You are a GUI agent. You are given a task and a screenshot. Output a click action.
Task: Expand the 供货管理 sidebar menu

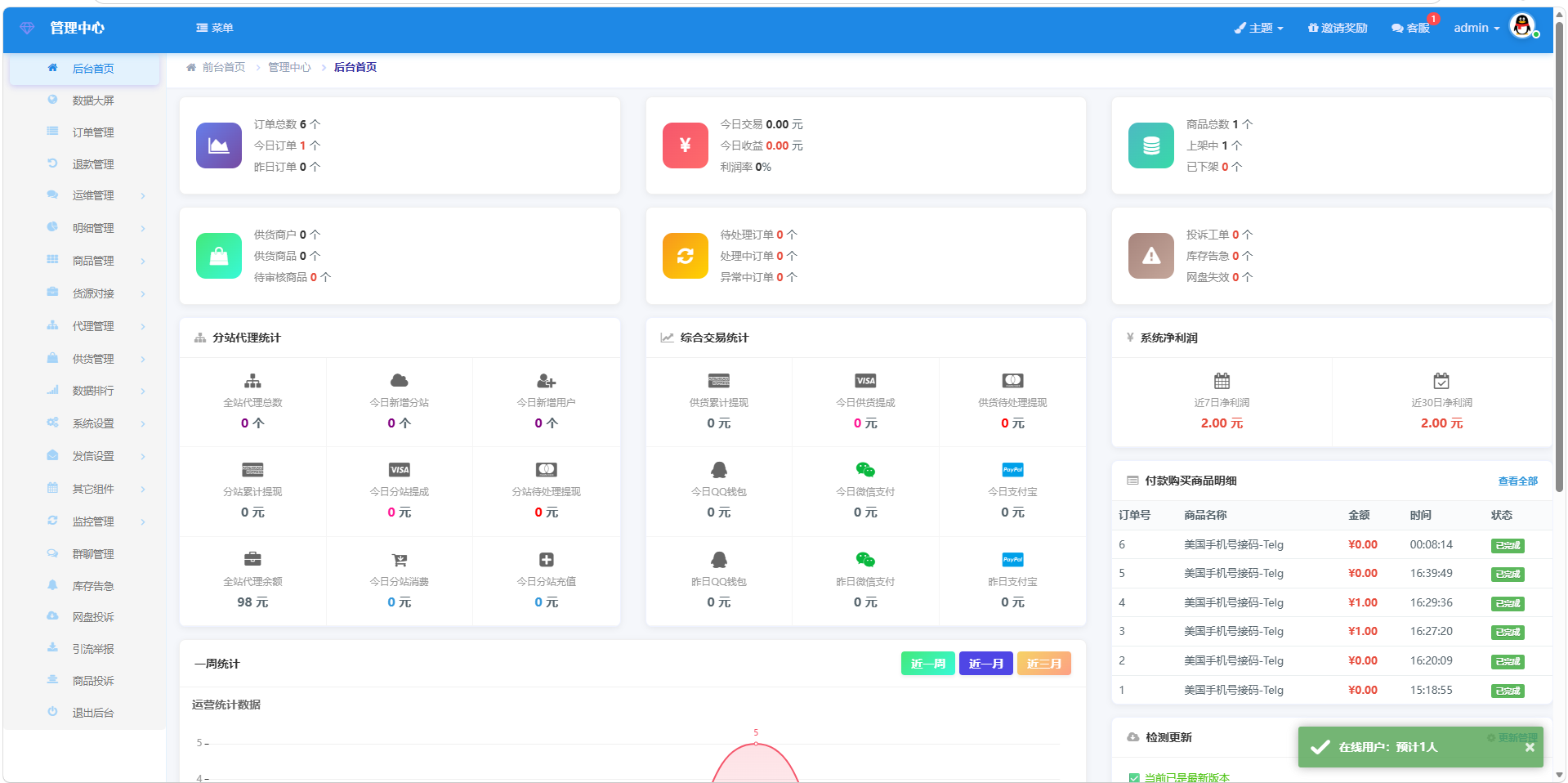(x=84, y=359)
